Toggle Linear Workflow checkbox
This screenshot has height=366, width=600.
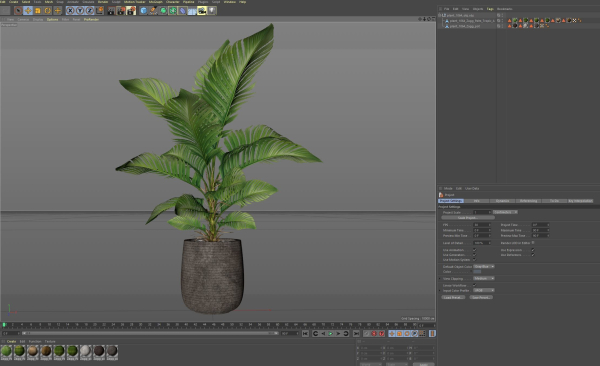(474, 285)
